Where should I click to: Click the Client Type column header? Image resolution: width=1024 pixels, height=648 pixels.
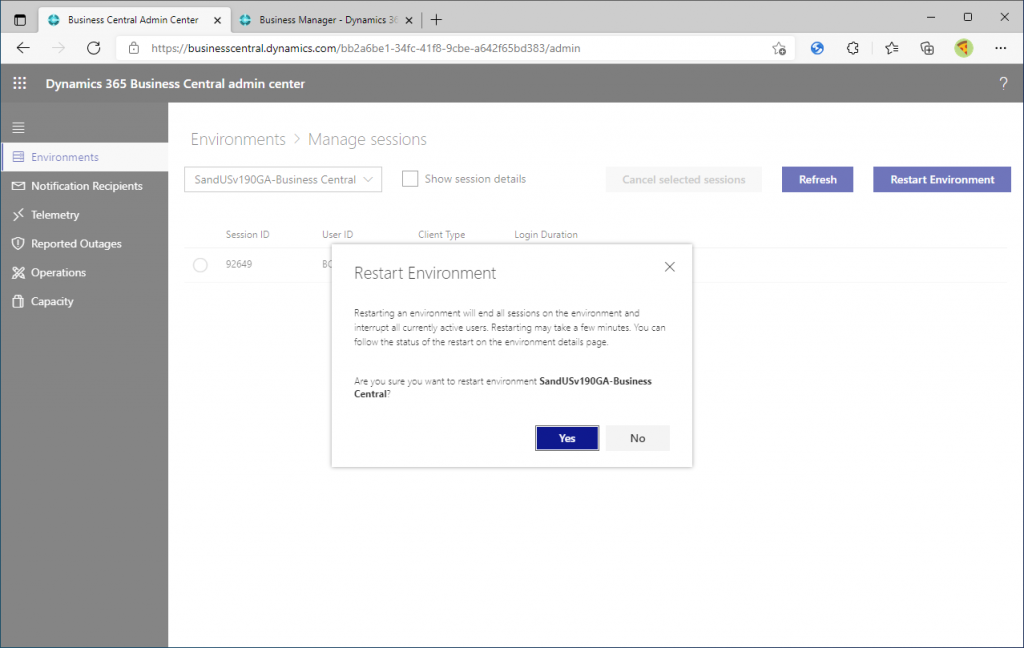(441, 235)
